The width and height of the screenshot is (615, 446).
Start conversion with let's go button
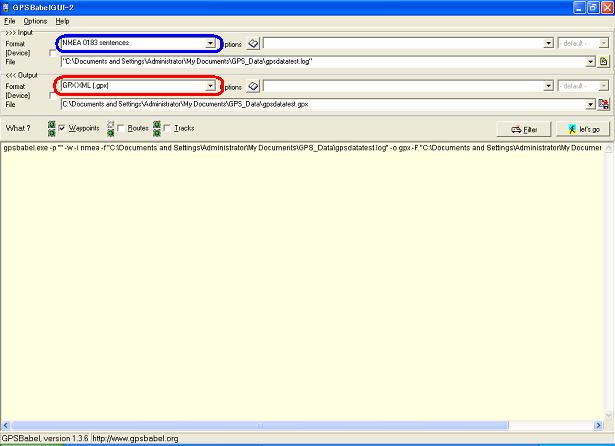tap(583, 129)
